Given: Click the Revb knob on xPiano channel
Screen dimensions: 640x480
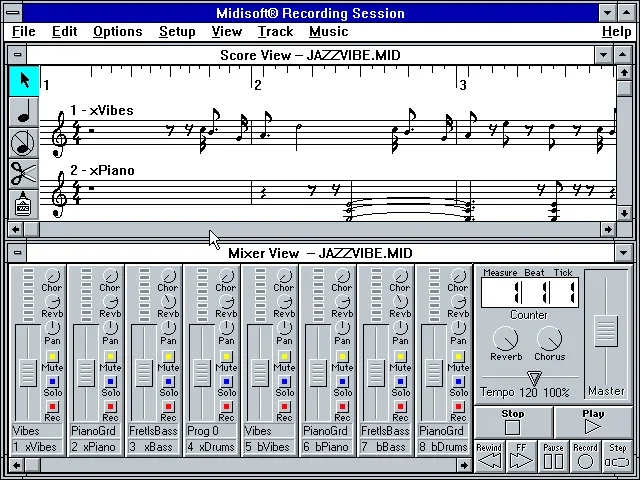Looking at the screenshot, I should (110, 302).
